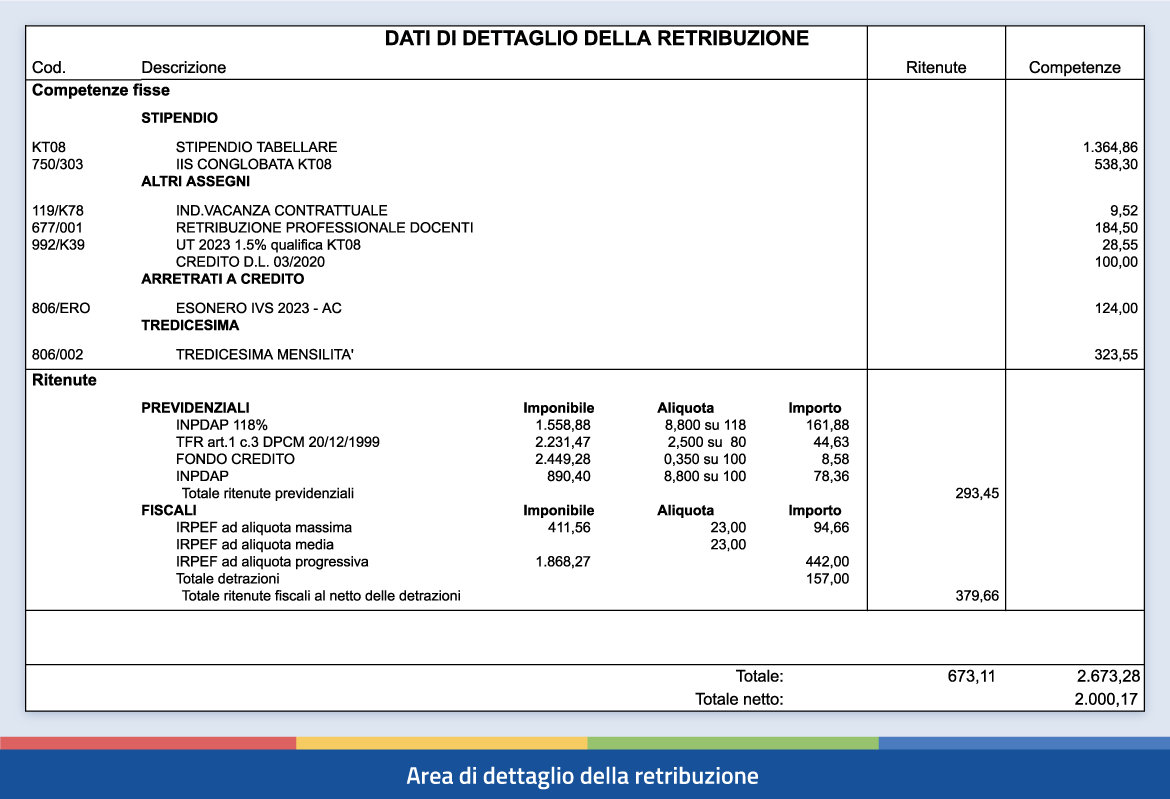Select the green segment of the color bar

click(x=732, y=743)
